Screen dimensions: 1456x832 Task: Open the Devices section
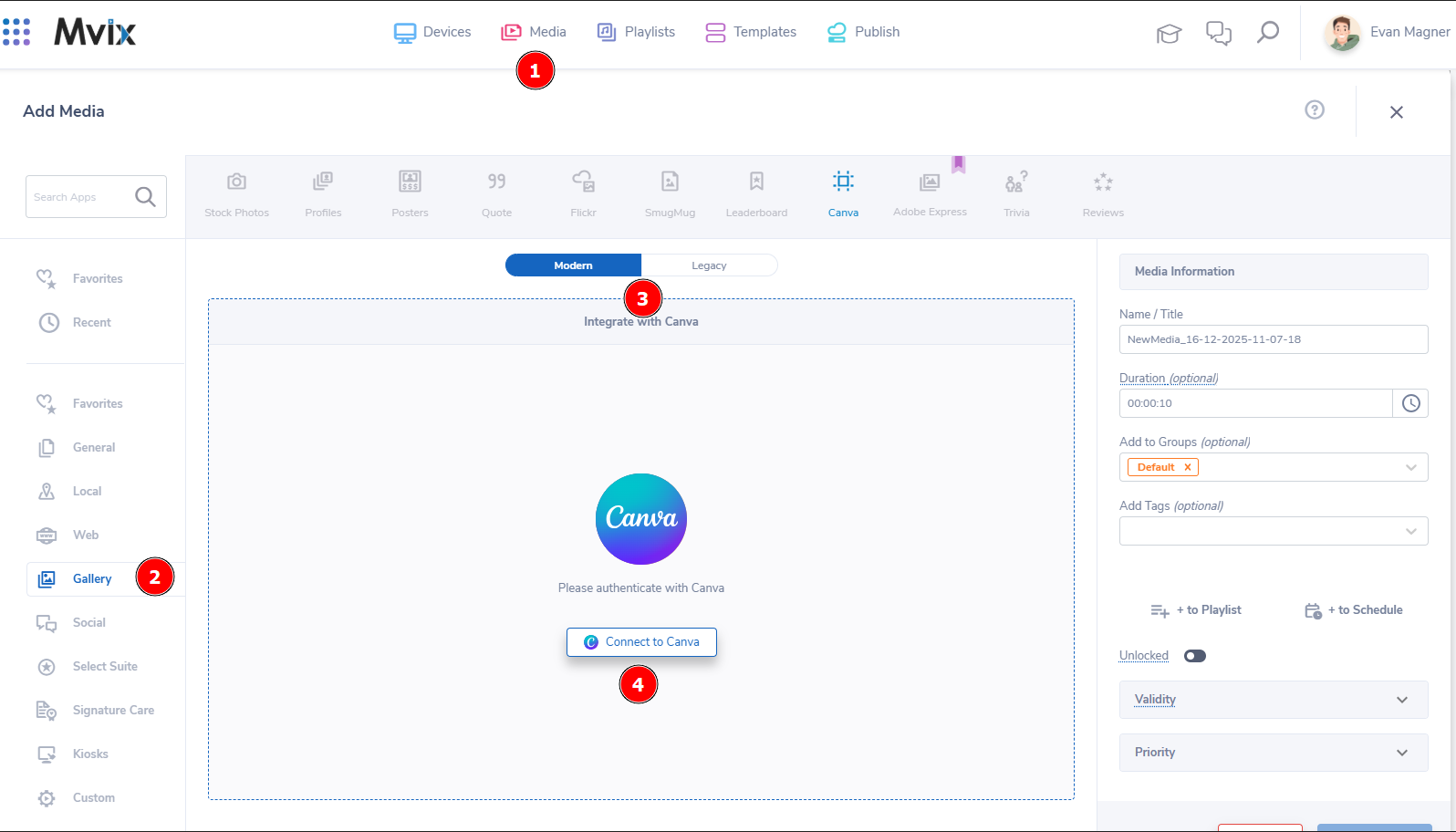click(432, 32)
